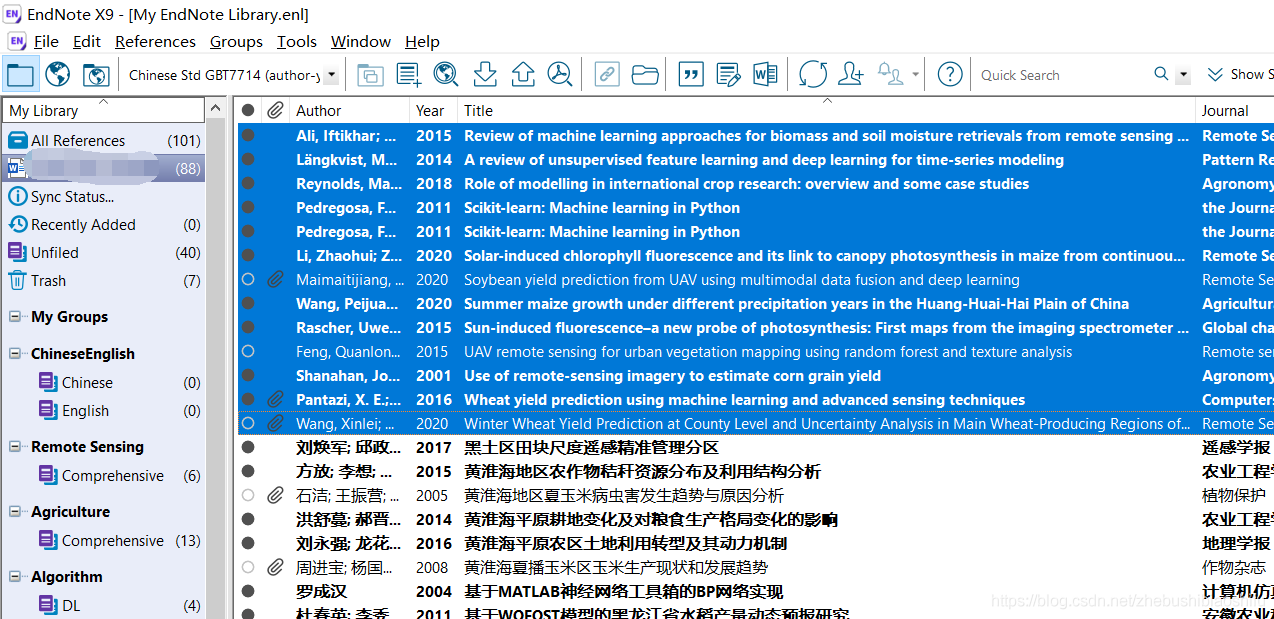Select Online Search Mode globe icon
1274x619 pixels.
pos(58,75)
